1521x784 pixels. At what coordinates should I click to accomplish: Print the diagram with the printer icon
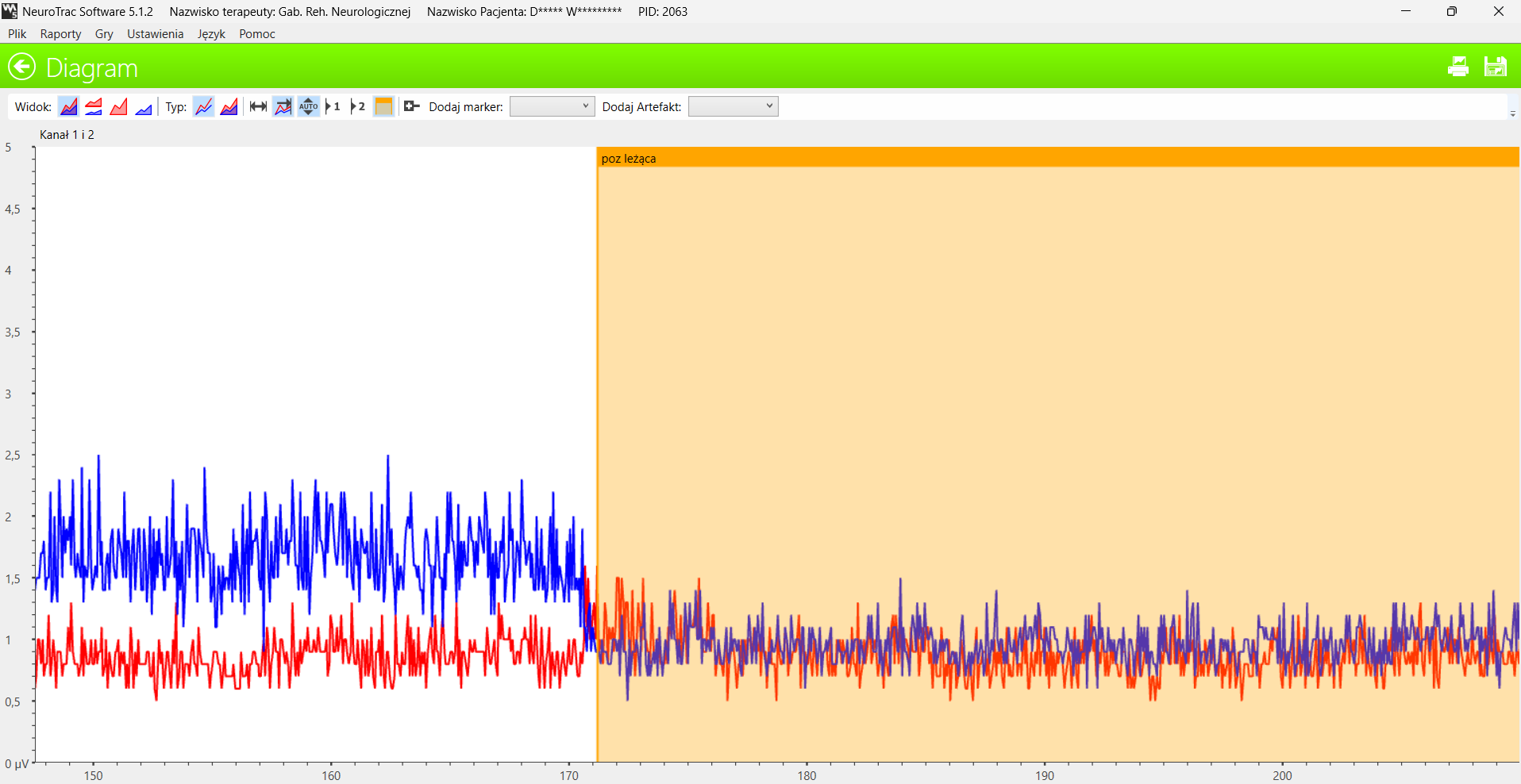pos(1458,67)
